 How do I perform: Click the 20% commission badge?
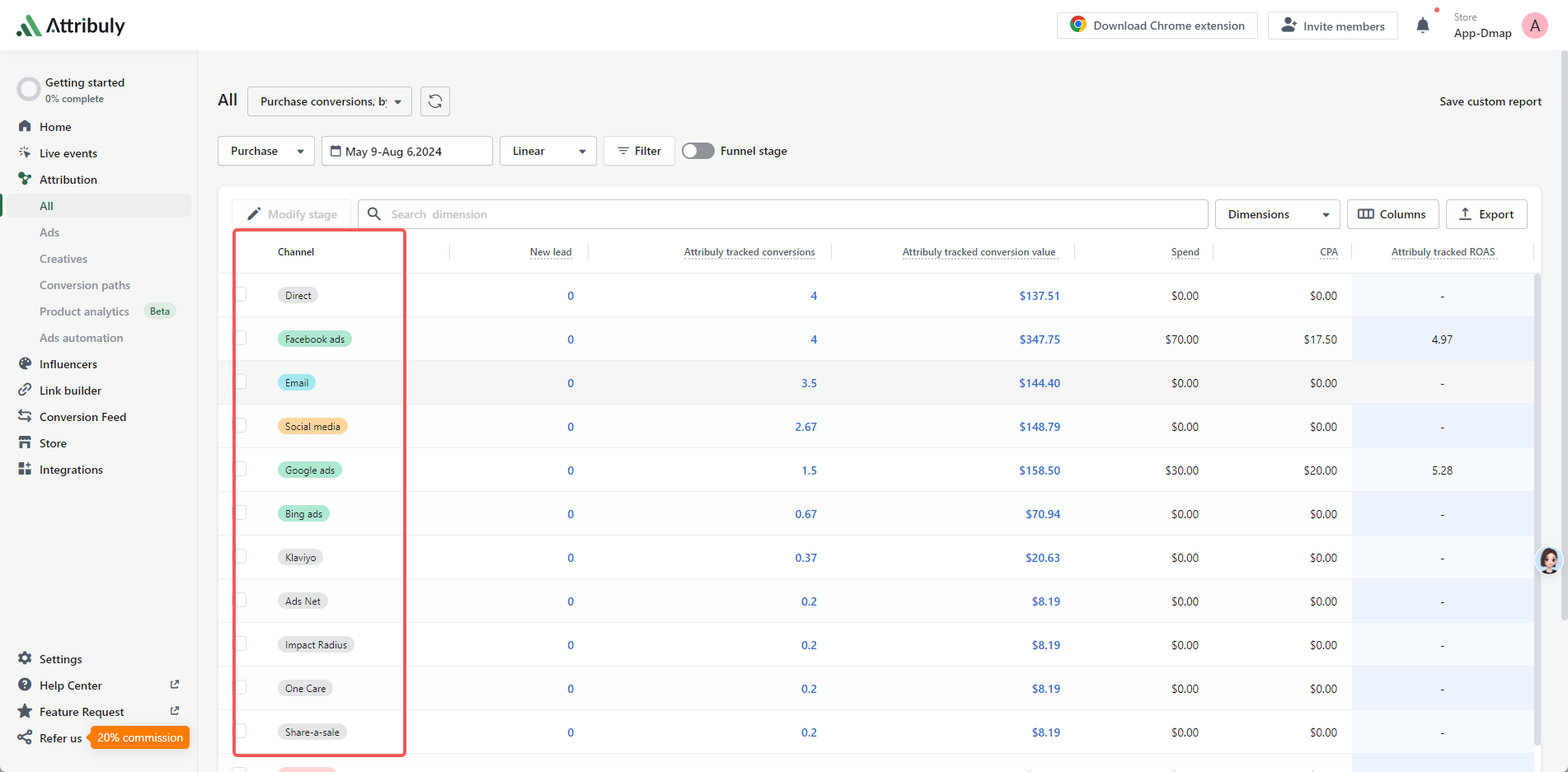point(140,737)
